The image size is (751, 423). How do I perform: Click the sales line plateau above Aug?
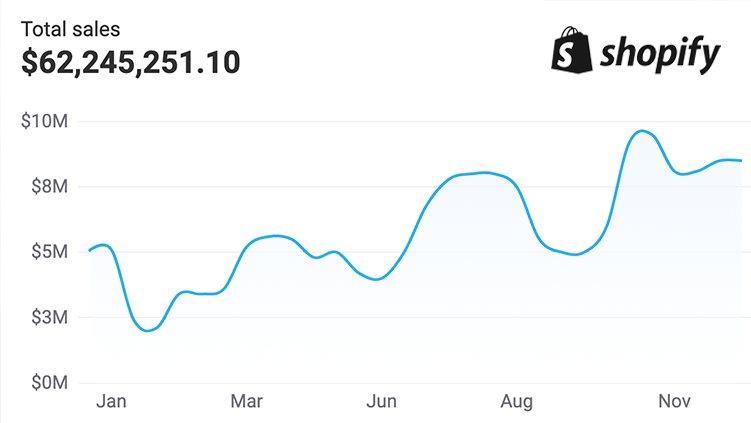[x=484, y=173]
